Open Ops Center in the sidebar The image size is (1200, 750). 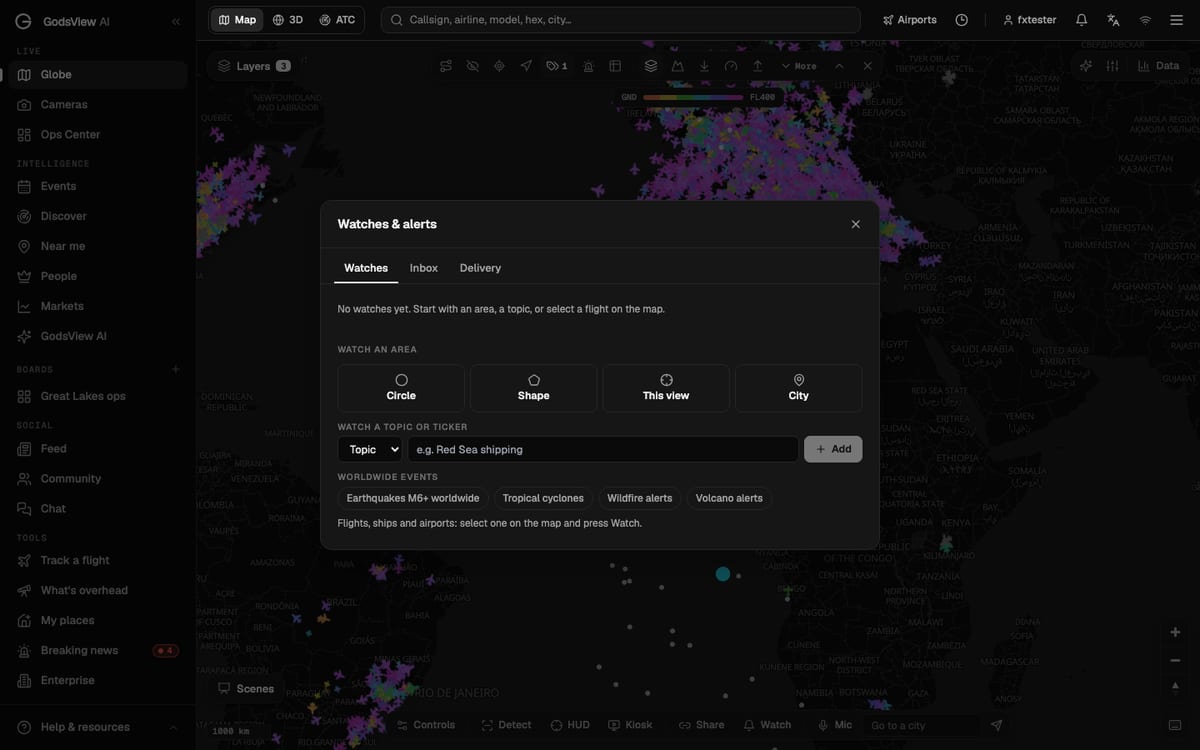click(98, 135)
